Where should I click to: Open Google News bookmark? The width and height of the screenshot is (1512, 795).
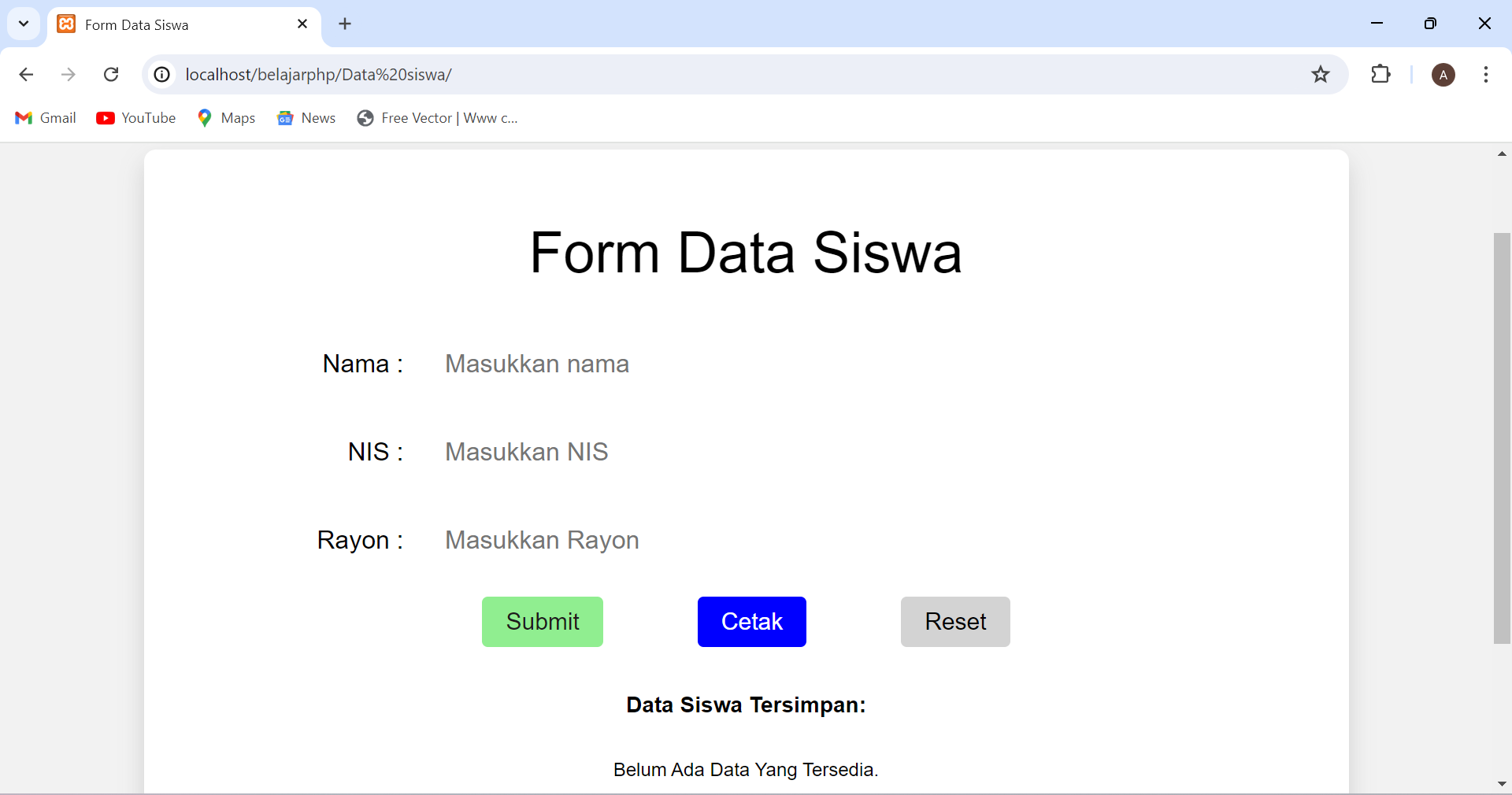306,118
